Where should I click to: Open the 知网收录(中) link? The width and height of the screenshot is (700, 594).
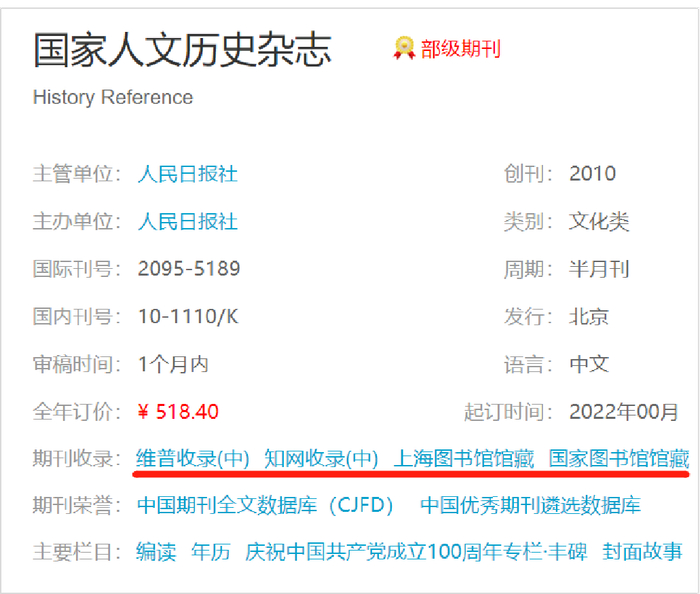(321, 458)
